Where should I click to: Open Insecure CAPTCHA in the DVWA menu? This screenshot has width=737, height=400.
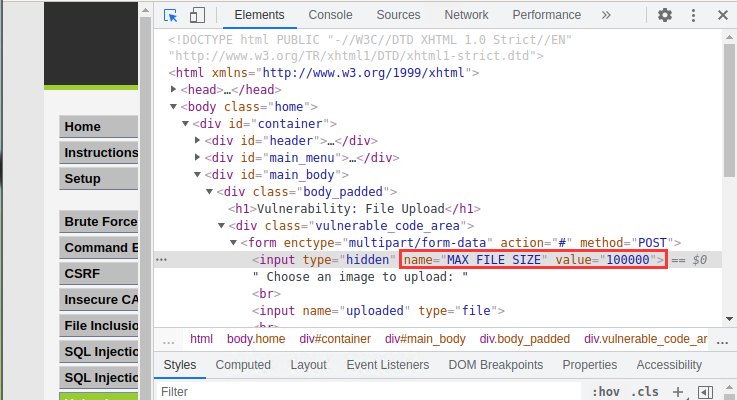(x=99, y=299)
